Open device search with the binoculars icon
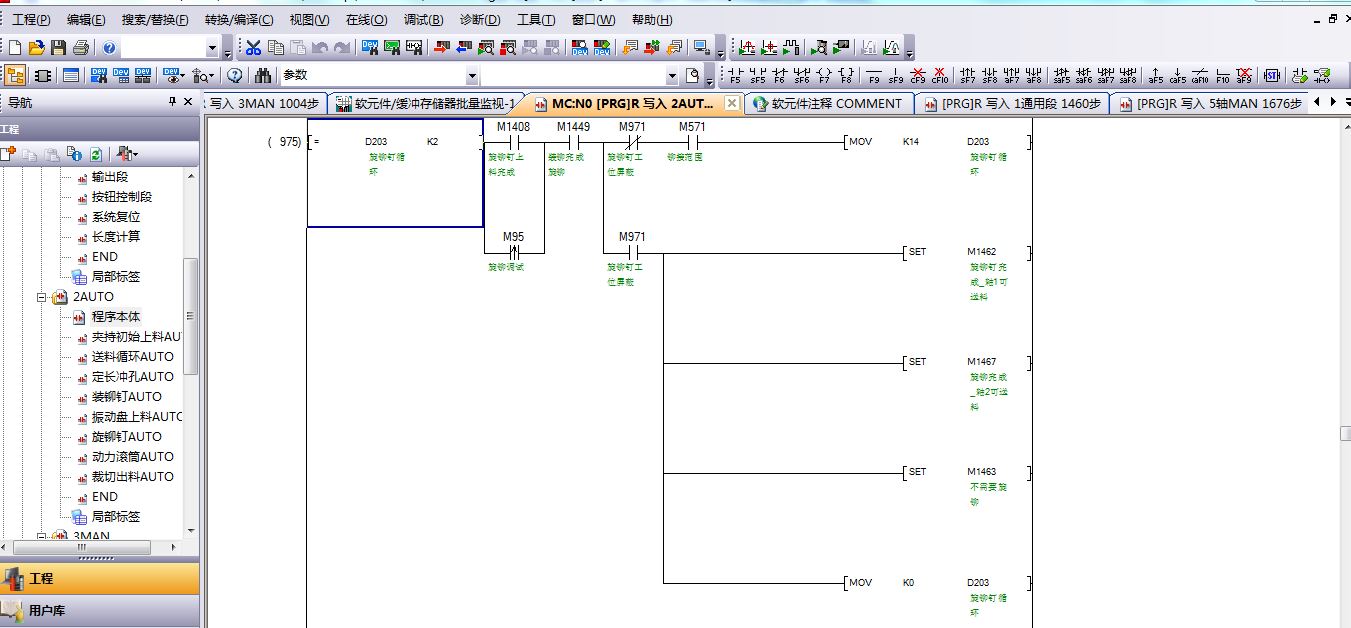Screen dimensions: 1351x628 (x=263, y=75)
